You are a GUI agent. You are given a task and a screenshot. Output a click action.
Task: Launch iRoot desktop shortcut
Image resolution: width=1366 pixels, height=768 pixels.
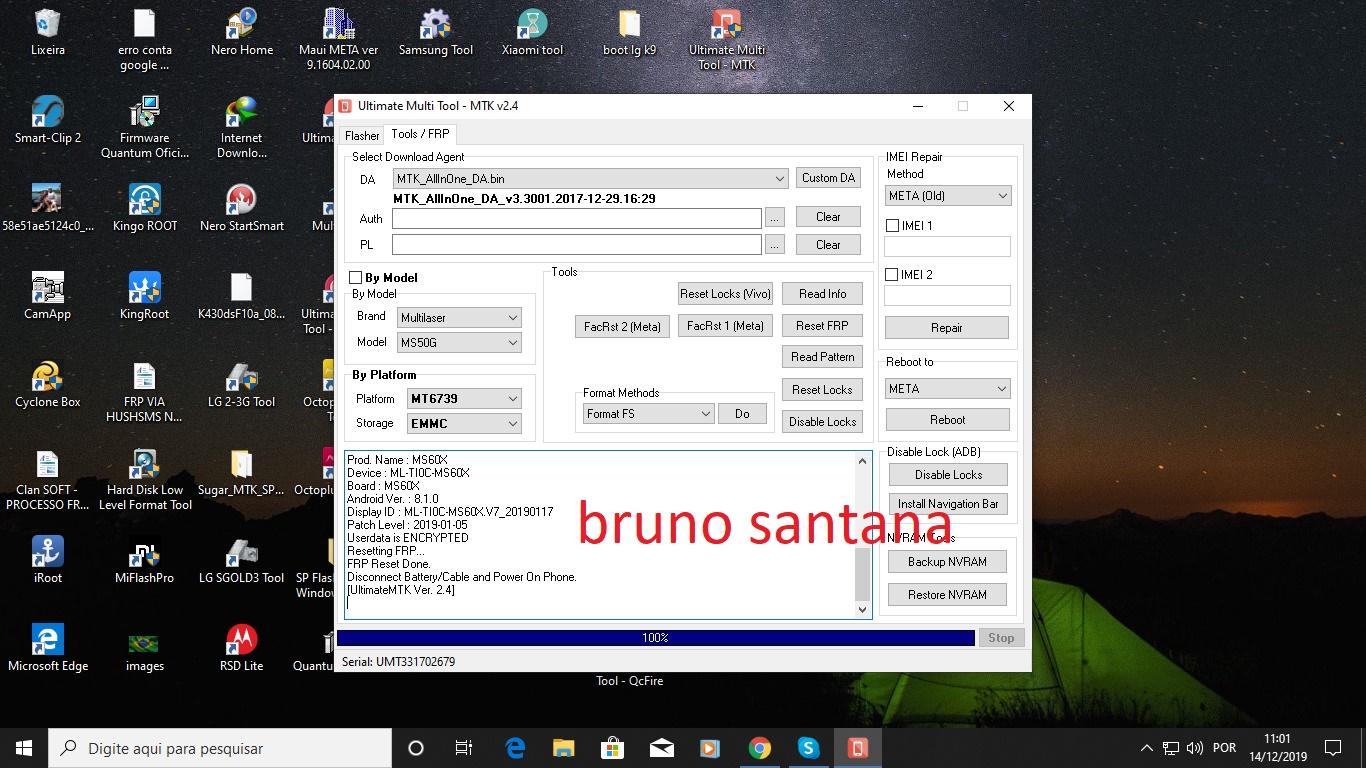[47, 561]
